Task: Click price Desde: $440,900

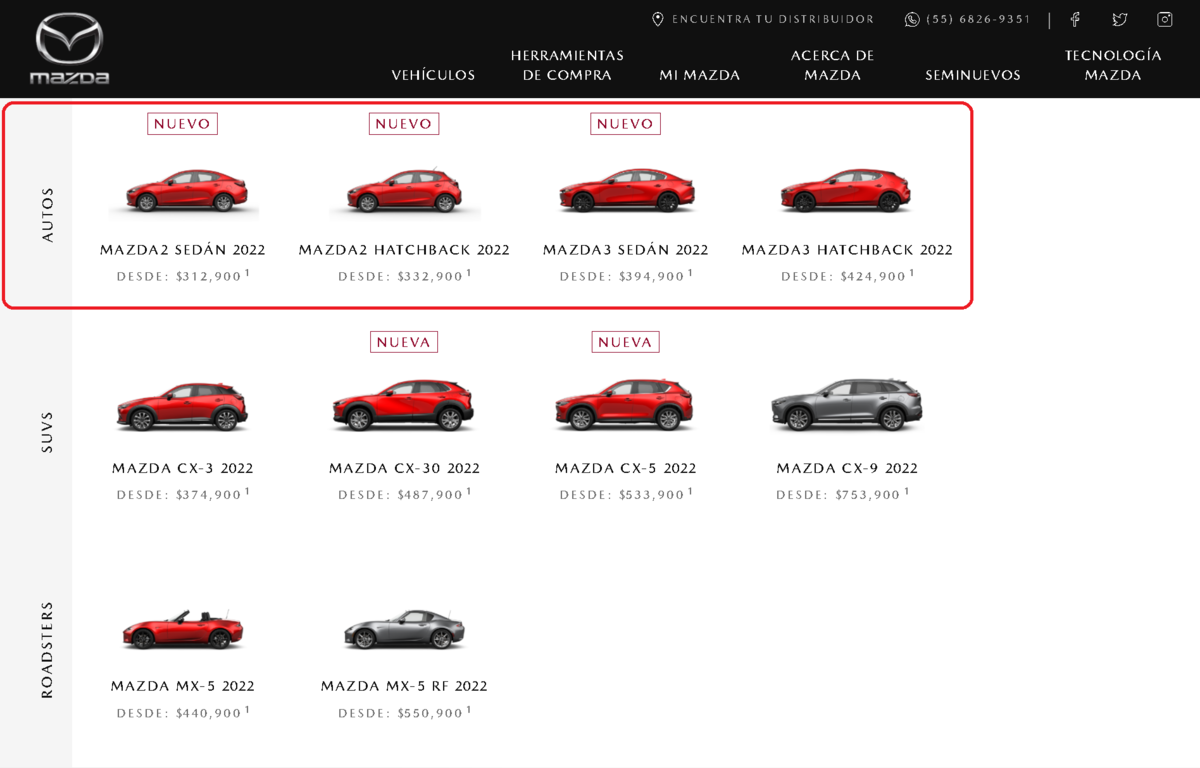Action: click(x=183, y=713)
